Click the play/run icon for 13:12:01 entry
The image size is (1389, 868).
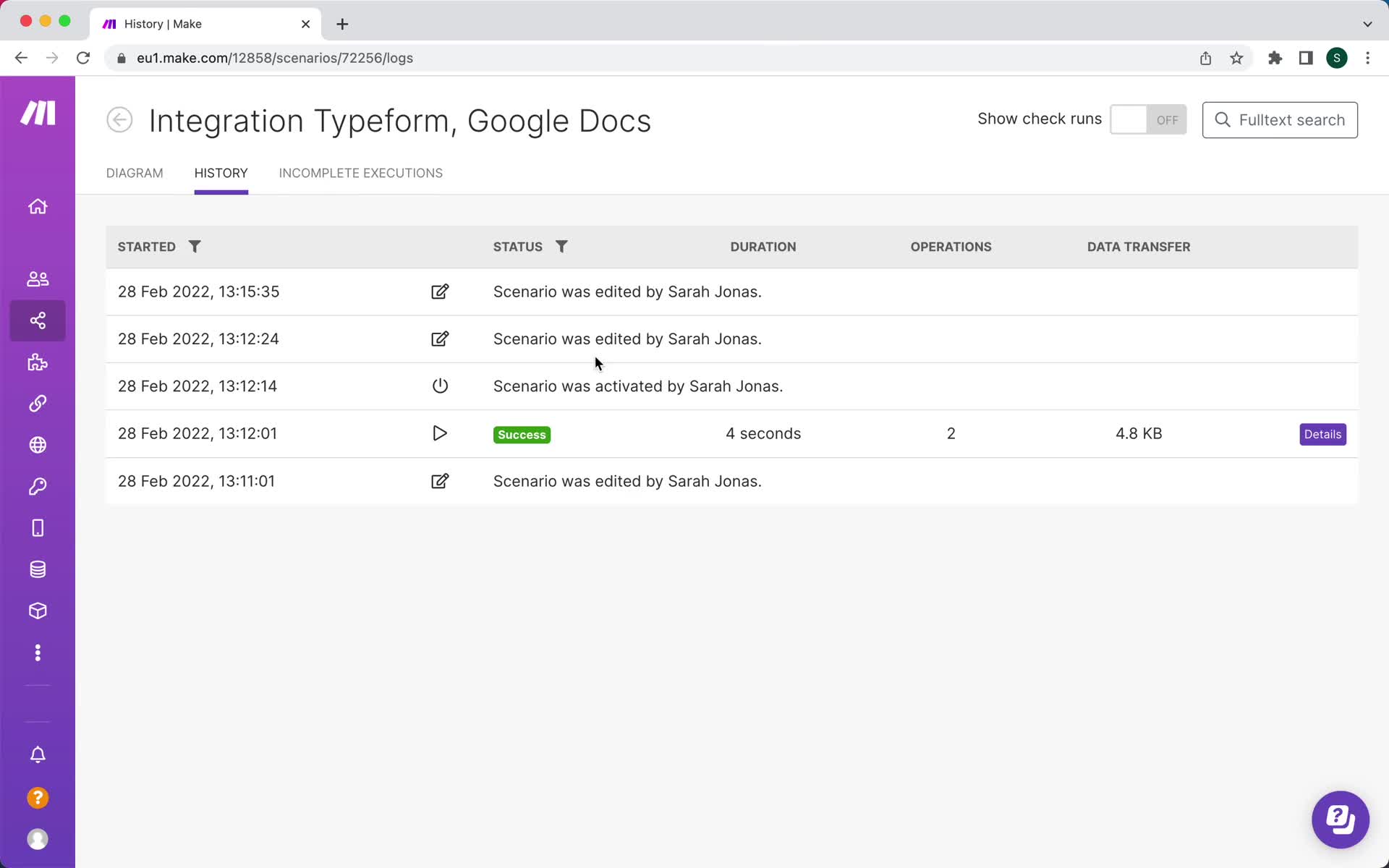[x=439, y=433]
